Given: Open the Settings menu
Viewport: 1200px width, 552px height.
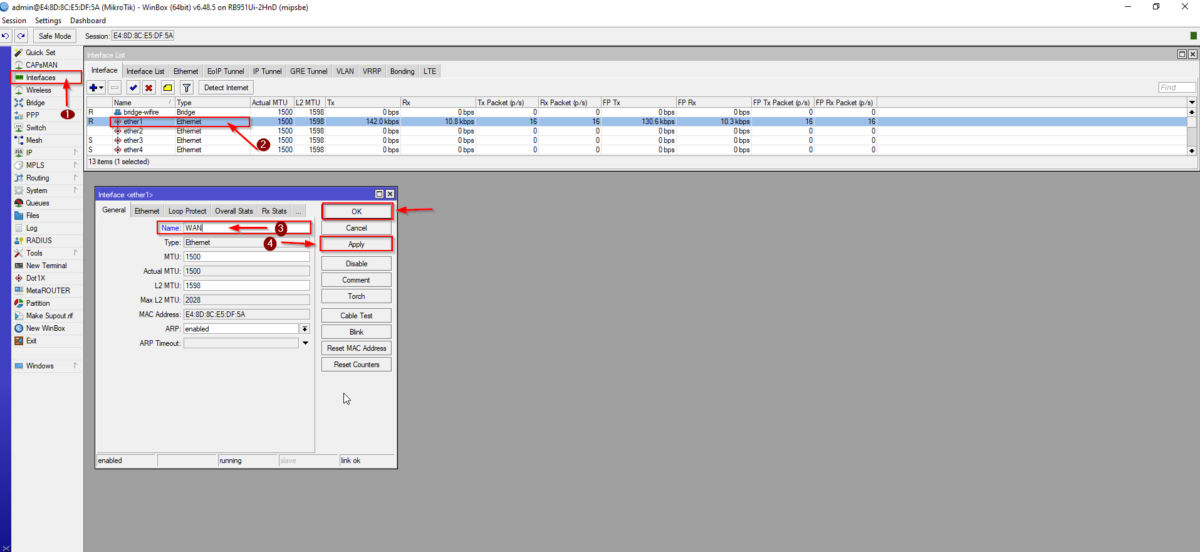Looking at the screenshot, I should click(47, 20).
